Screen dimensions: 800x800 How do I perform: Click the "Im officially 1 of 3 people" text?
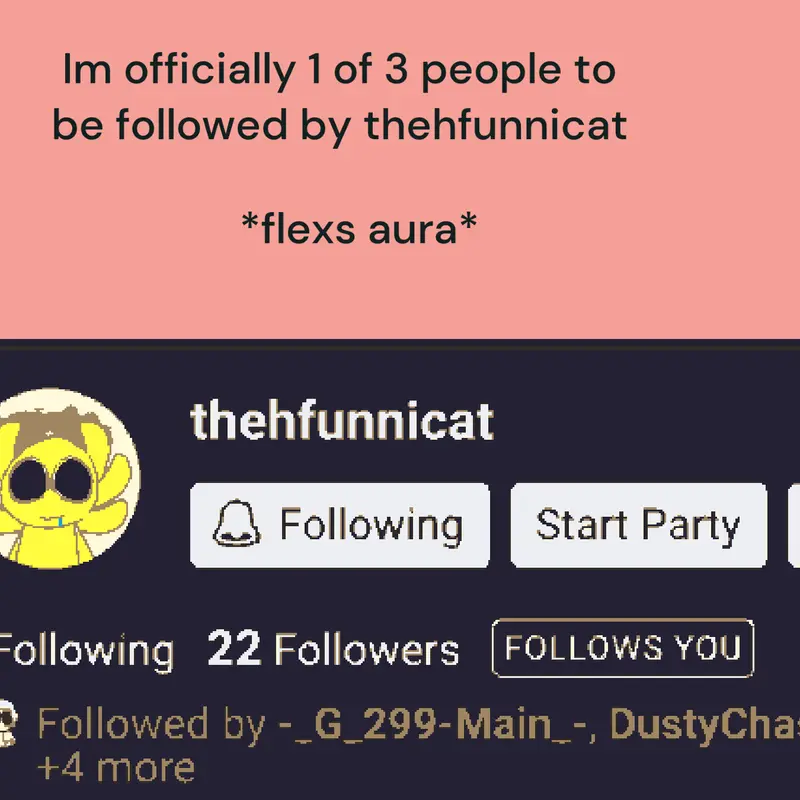pos(339,70)
